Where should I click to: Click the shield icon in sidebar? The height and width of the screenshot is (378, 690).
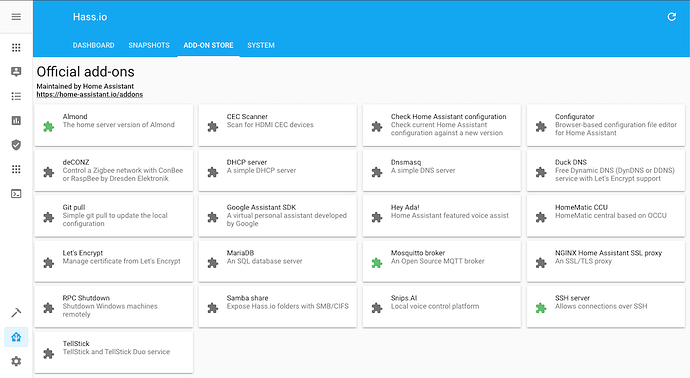pyautogui.click(x=16, y=145)
